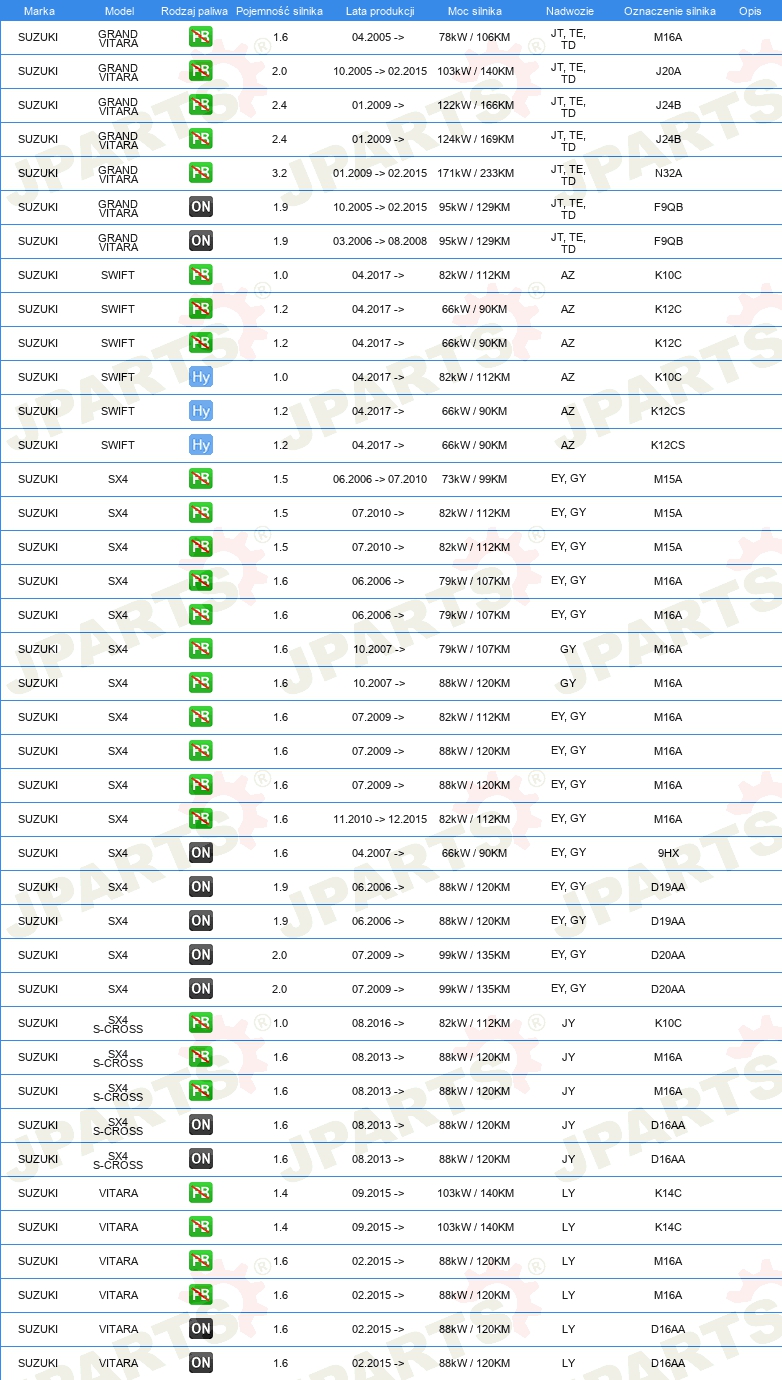Click petrol icon in SX4 S-Cross K10C row
The width and height of the screenshot is (782, 1380).
[201, 1023]
